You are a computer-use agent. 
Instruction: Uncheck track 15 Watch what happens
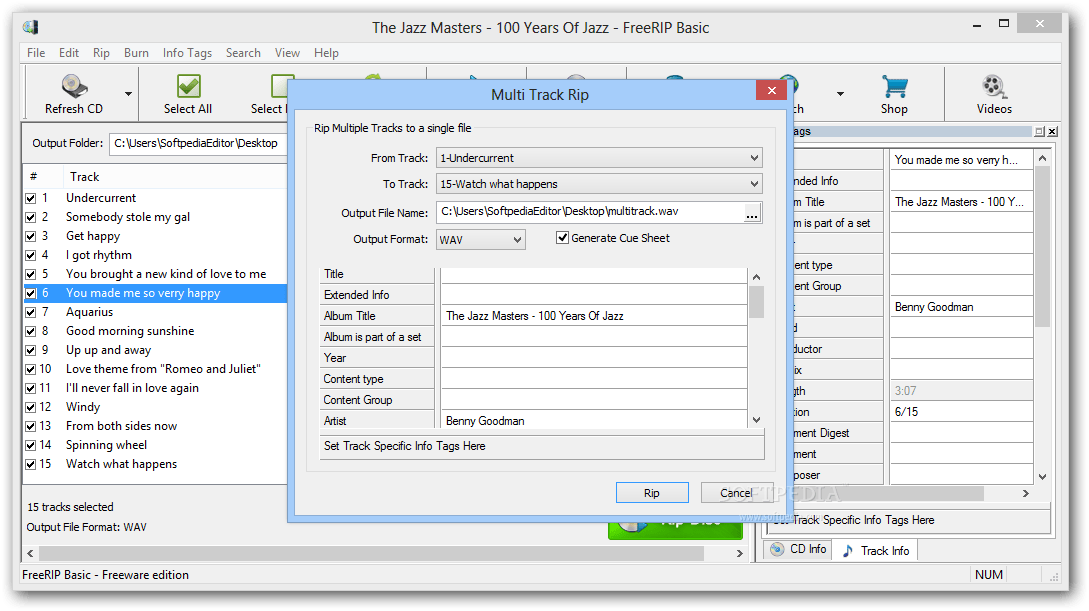click(31, 464)
